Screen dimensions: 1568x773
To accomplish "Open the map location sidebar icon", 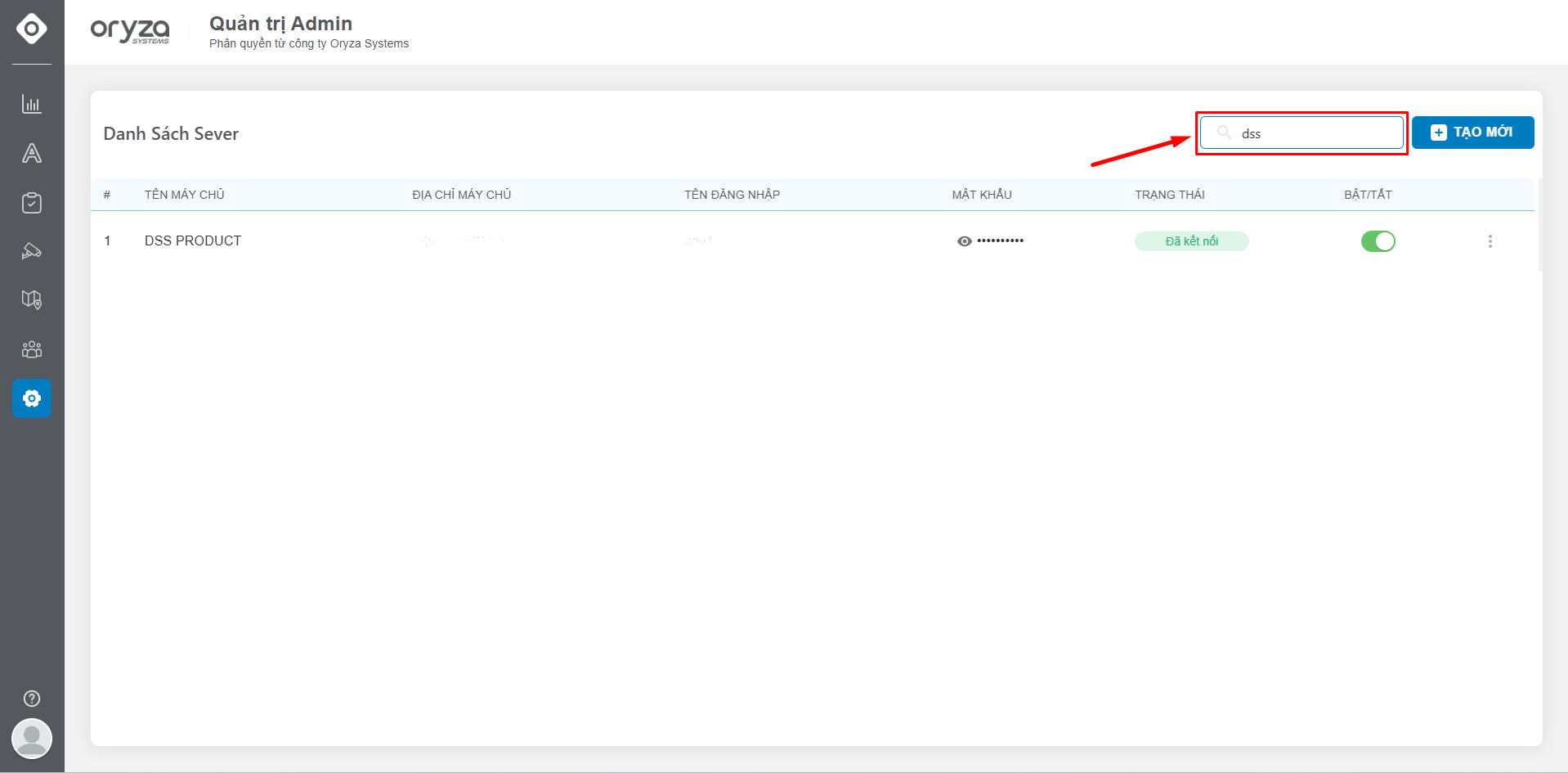I will pos(31,300).
